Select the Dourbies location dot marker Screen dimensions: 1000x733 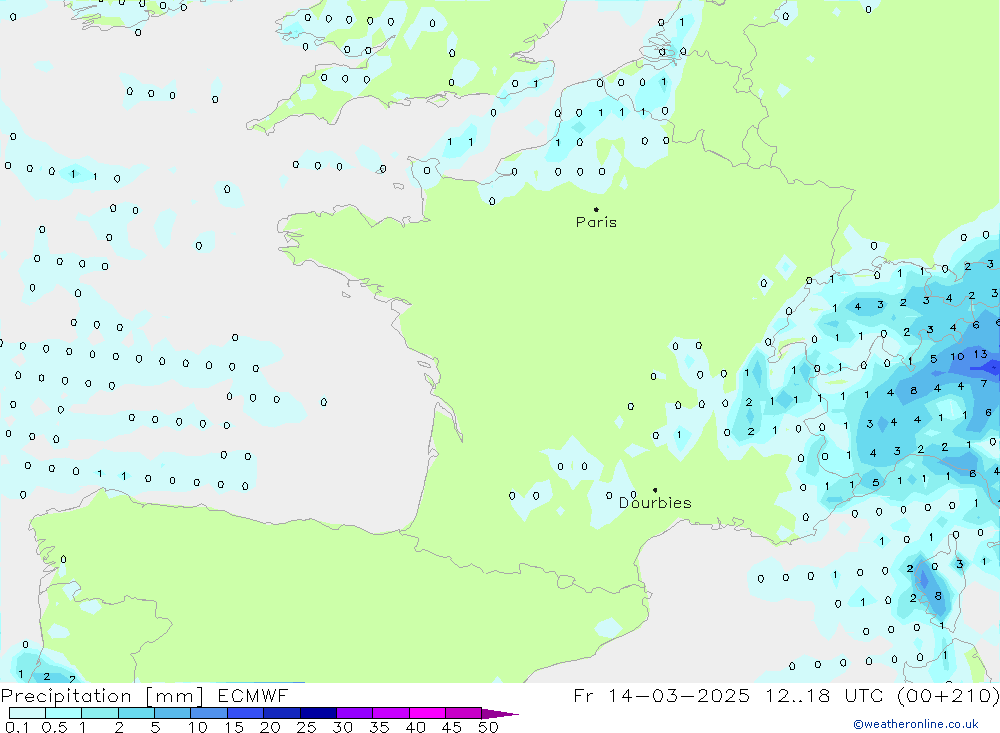tap(655, 490)
